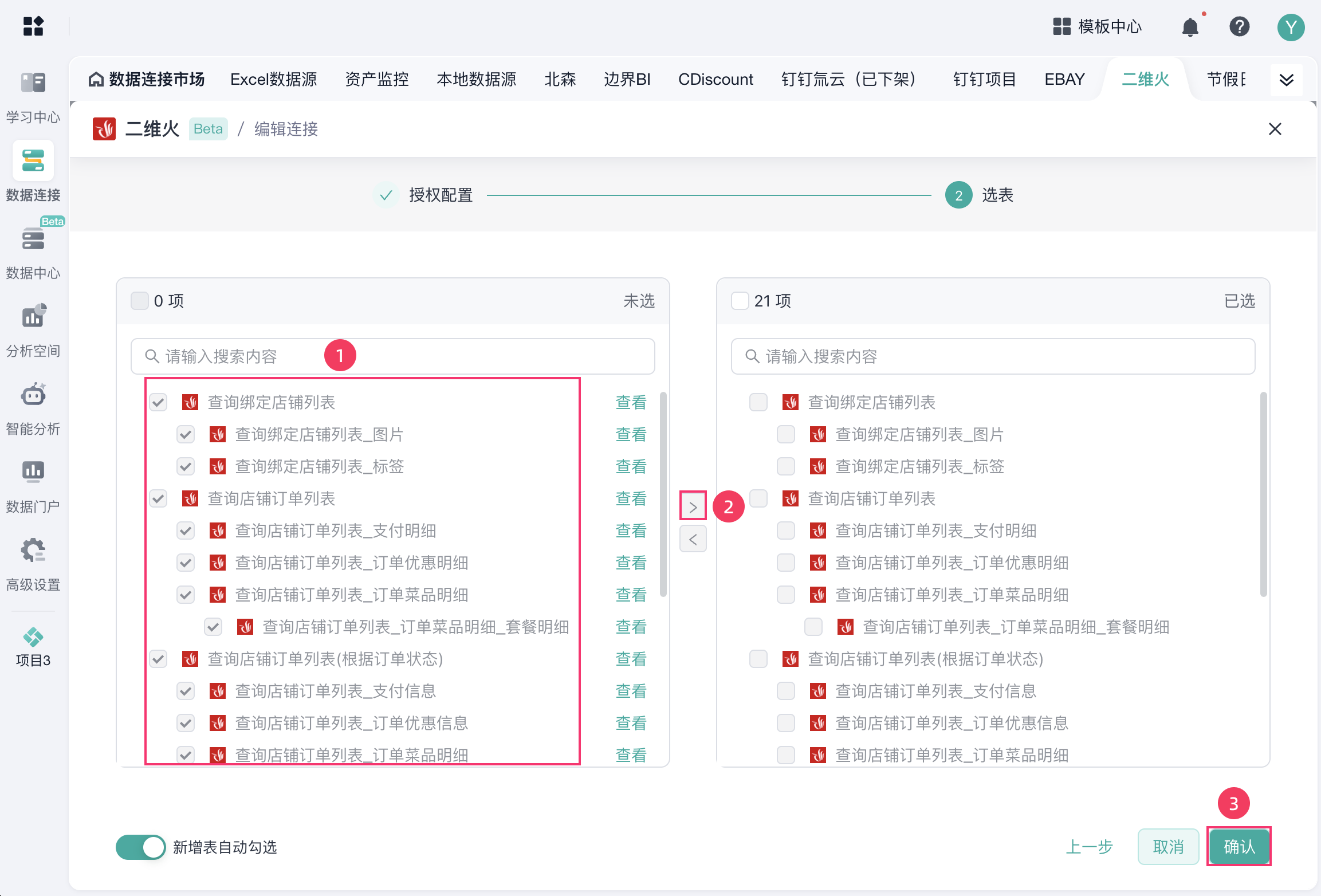Click the 已选 list vertical scrollbar
Image resolution: width=1321 pixels, height=896 pixels.
click(x=1264, y=494)
